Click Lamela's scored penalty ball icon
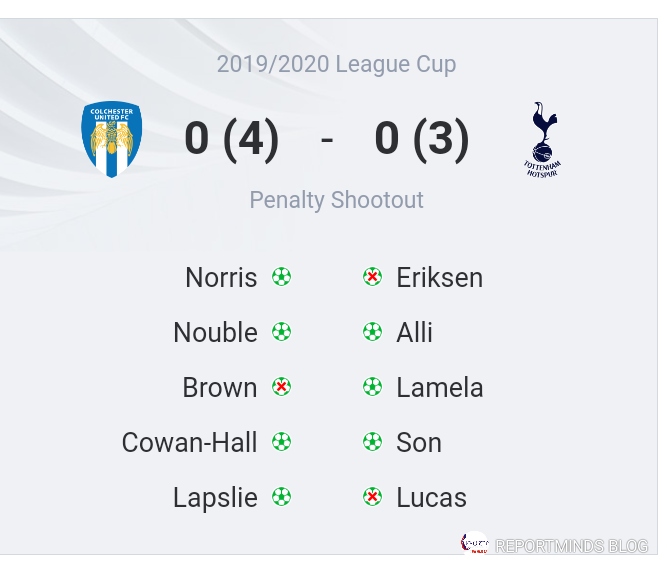This screenshot has height=577, width=667. click(372, 387)
